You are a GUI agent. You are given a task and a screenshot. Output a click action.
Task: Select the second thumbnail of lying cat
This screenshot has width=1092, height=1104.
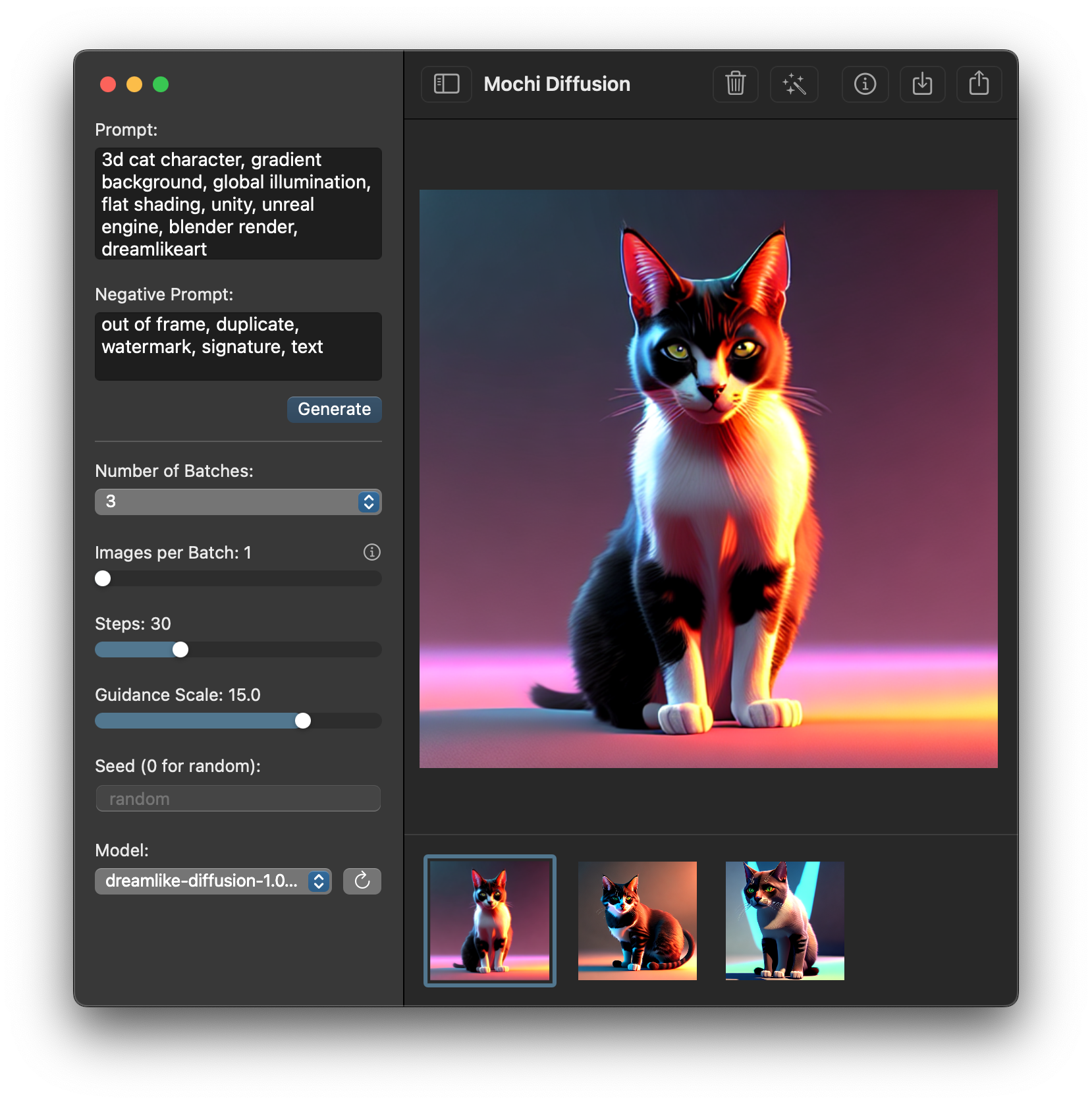coord(638,921)
